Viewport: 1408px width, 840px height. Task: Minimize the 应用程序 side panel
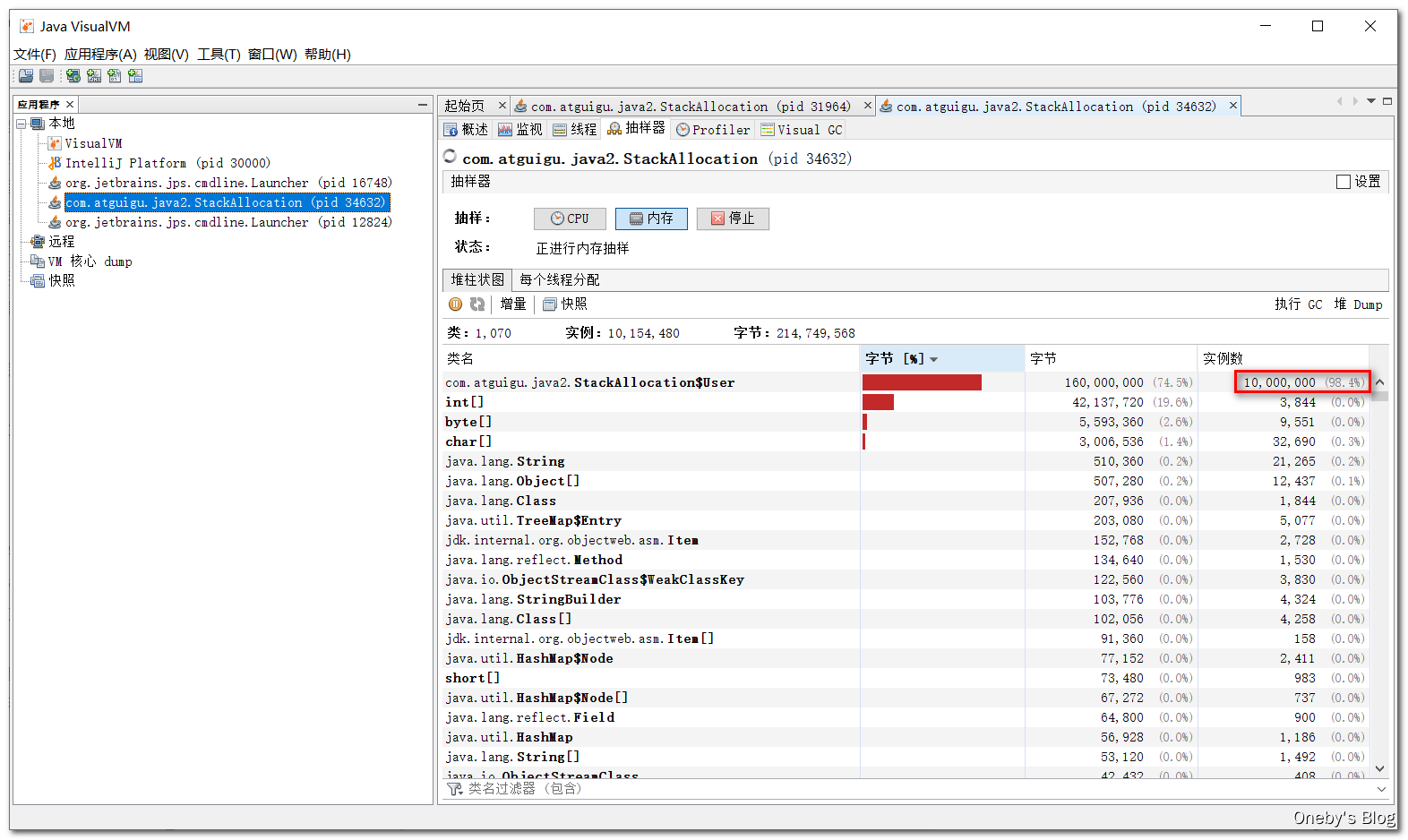[x=423, y=105]
